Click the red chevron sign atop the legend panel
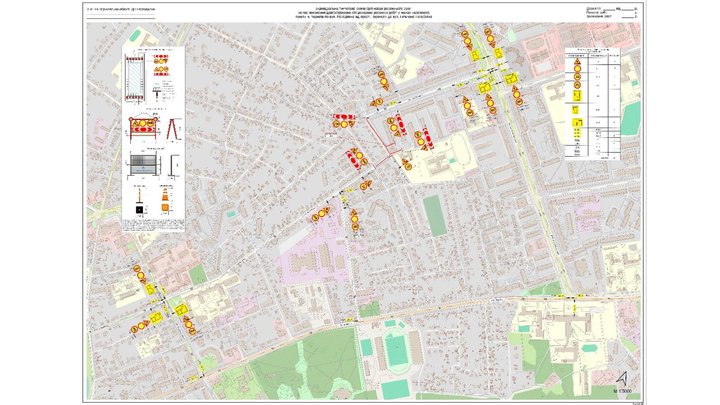The height and width of the screenshot is (405, 720). [x=161, y=56]
